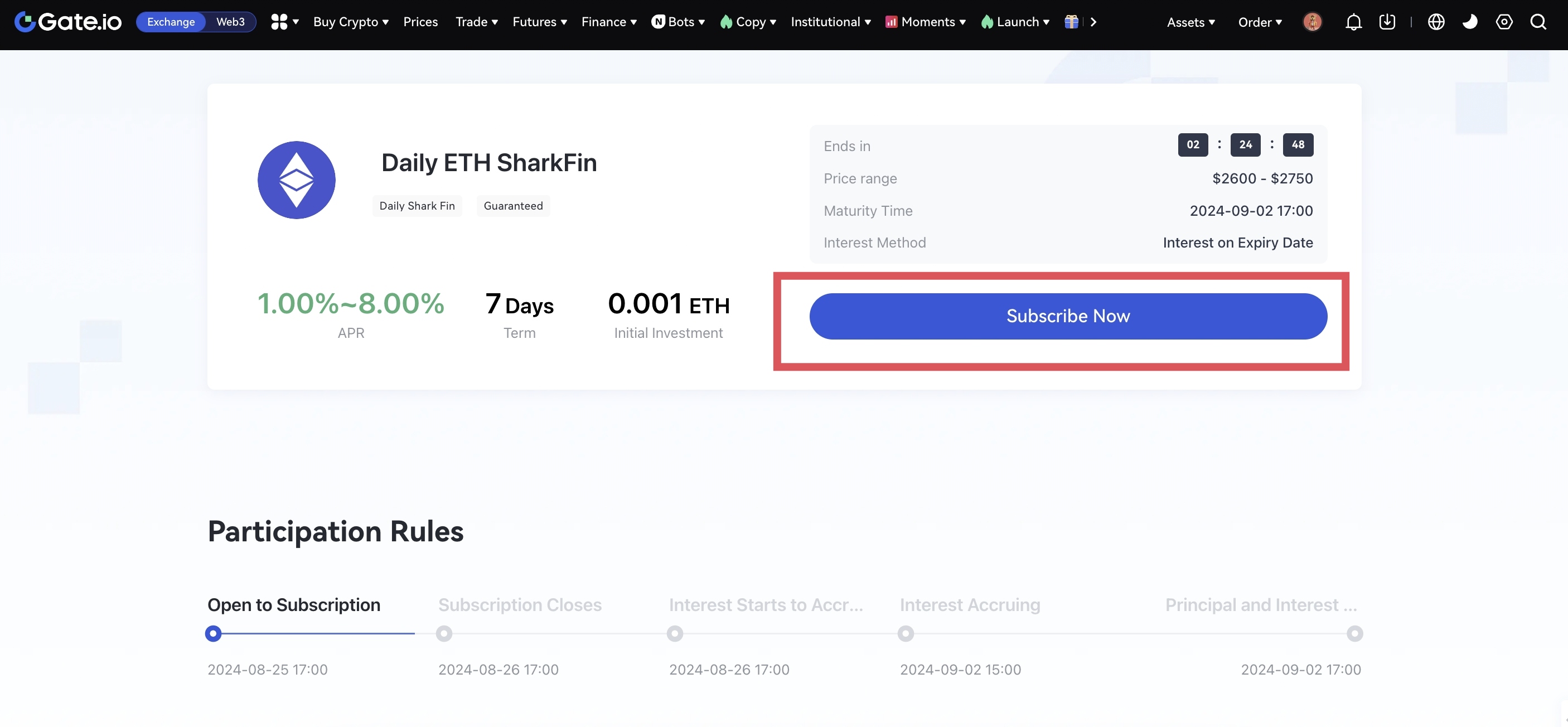Click the gift rewards icon
The height and width of the screenshot is (727, 1568).
(1071, 22)
